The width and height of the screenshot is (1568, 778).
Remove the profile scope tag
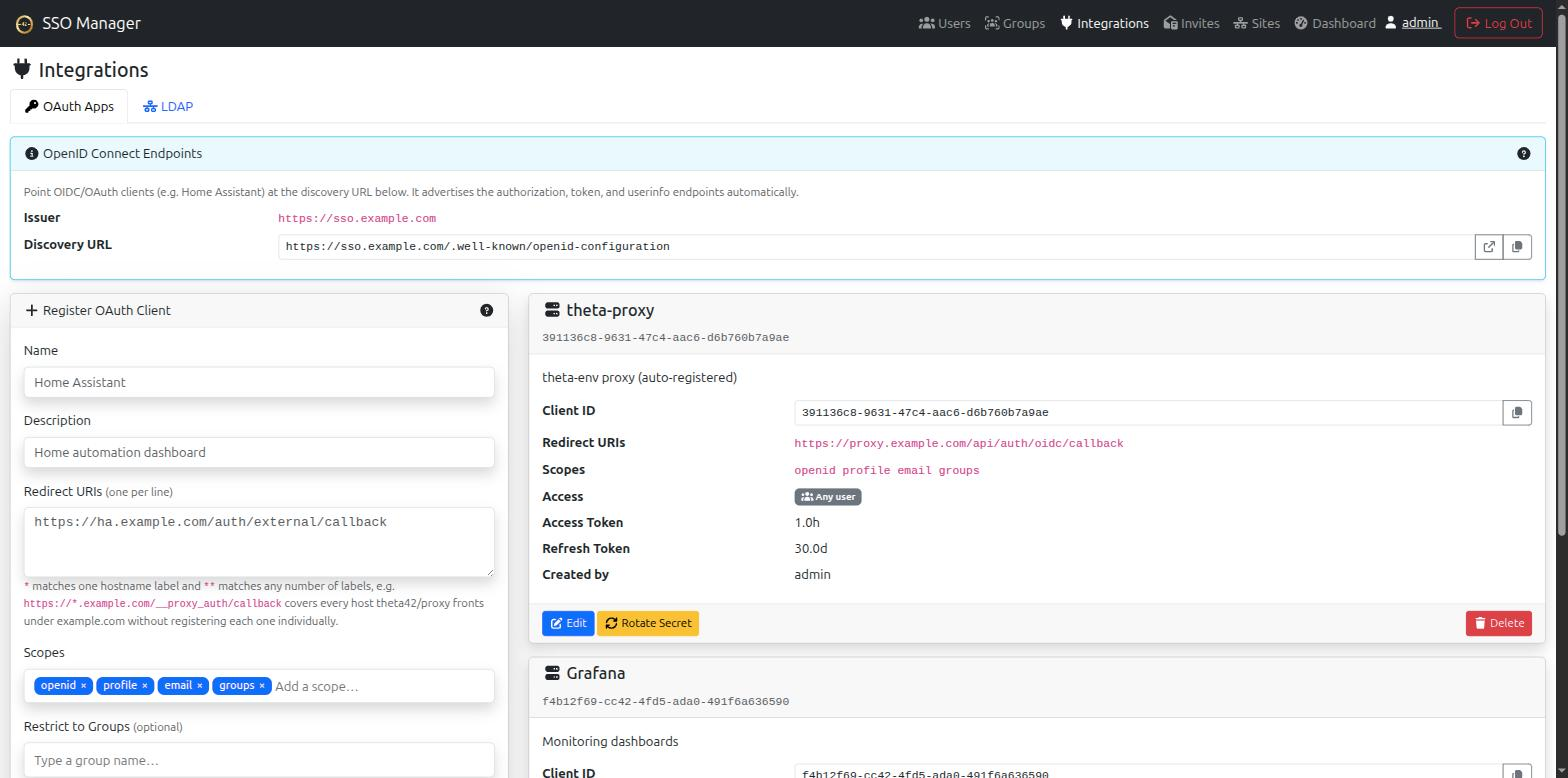pyautogui.click(x=144, y=686)
